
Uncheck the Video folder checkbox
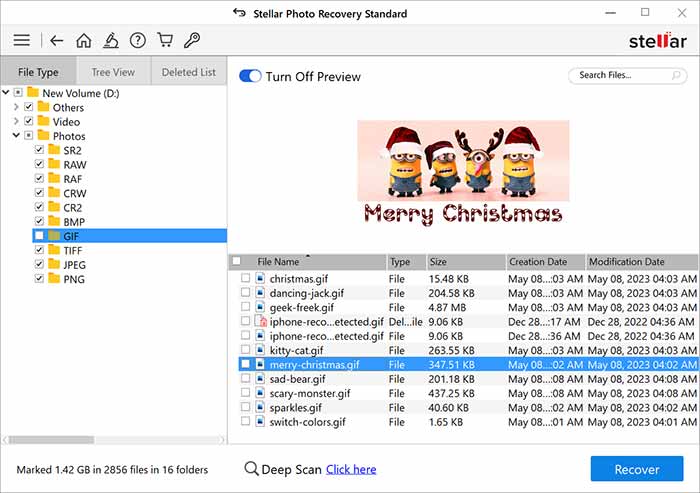(x=29, y=121)
